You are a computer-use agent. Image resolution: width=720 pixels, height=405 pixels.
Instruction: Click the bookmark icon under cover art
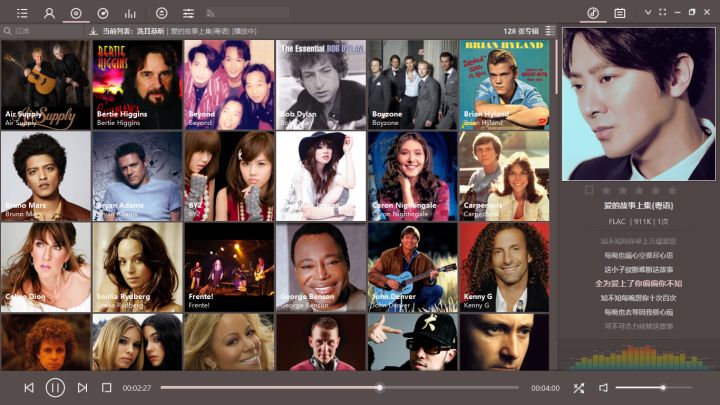[x=589, y=190]
